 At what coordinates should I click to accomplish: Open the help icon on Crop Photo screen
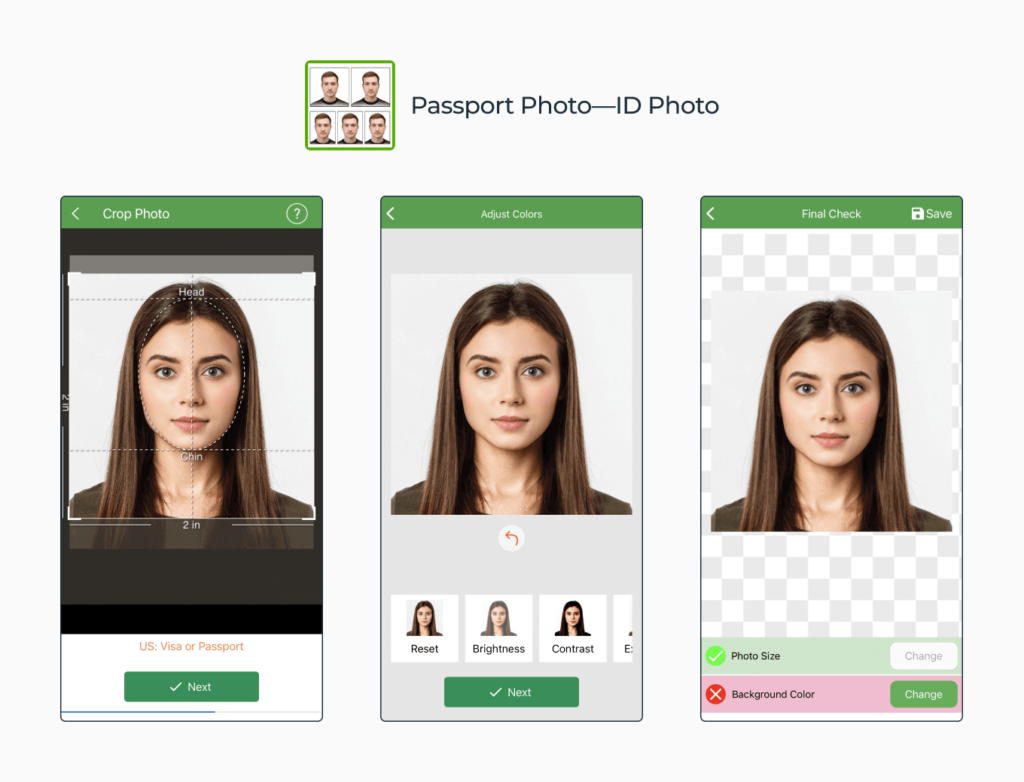(297, 212)
